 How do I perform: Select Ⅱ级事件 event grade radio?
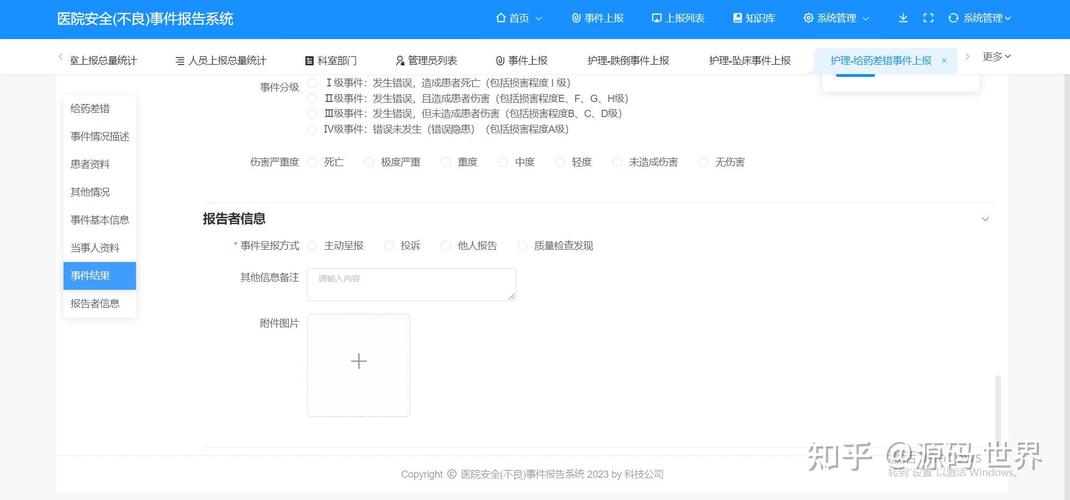tap(312, 98)
